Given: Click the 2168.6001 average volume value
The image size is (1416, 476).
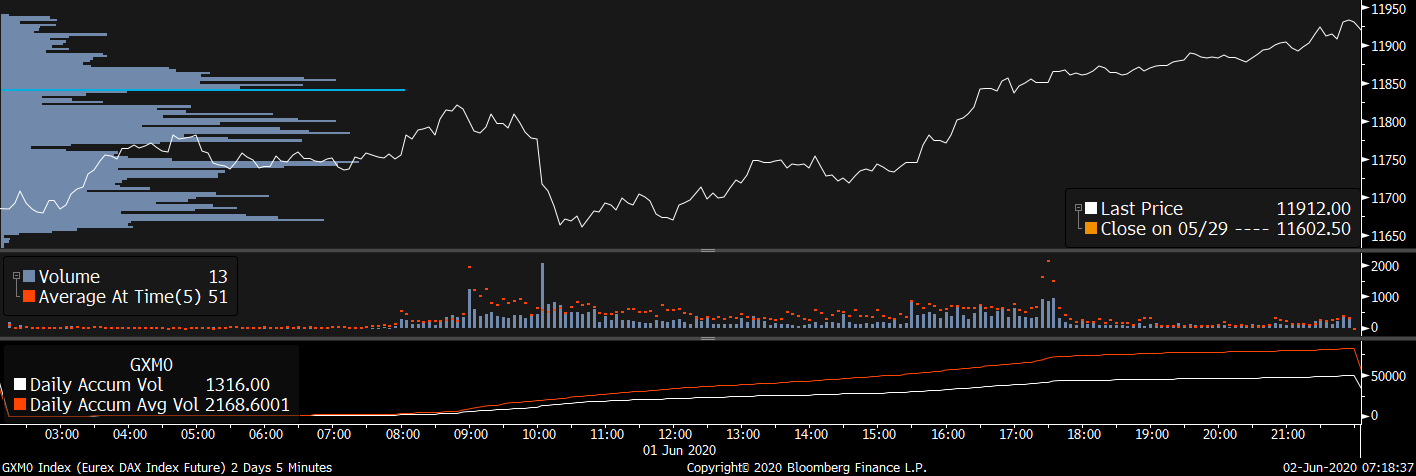Looking at the screenshot, I should click(247, 404).
